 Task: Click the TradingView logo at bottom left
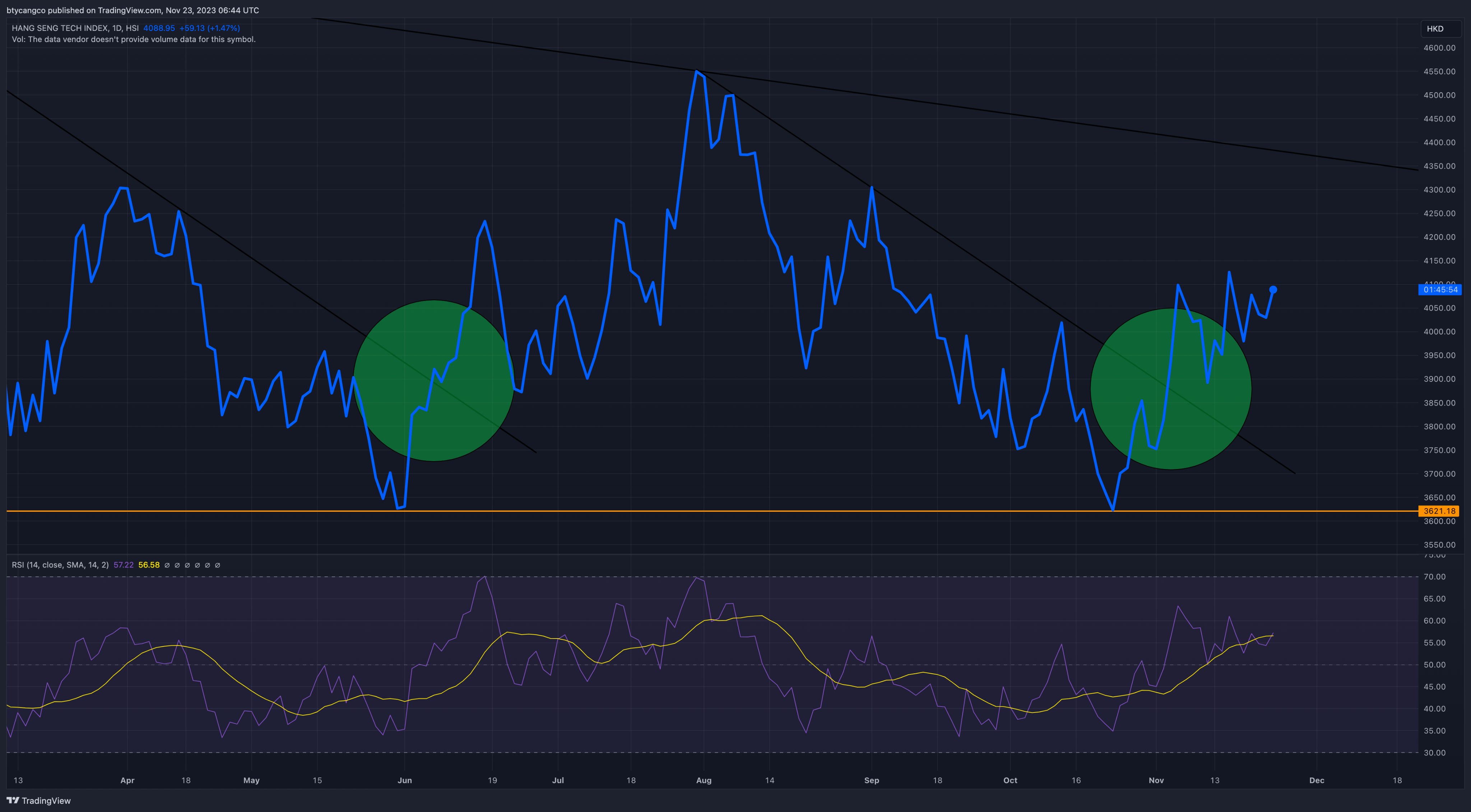pyautogui.click(x=38, y=801)
